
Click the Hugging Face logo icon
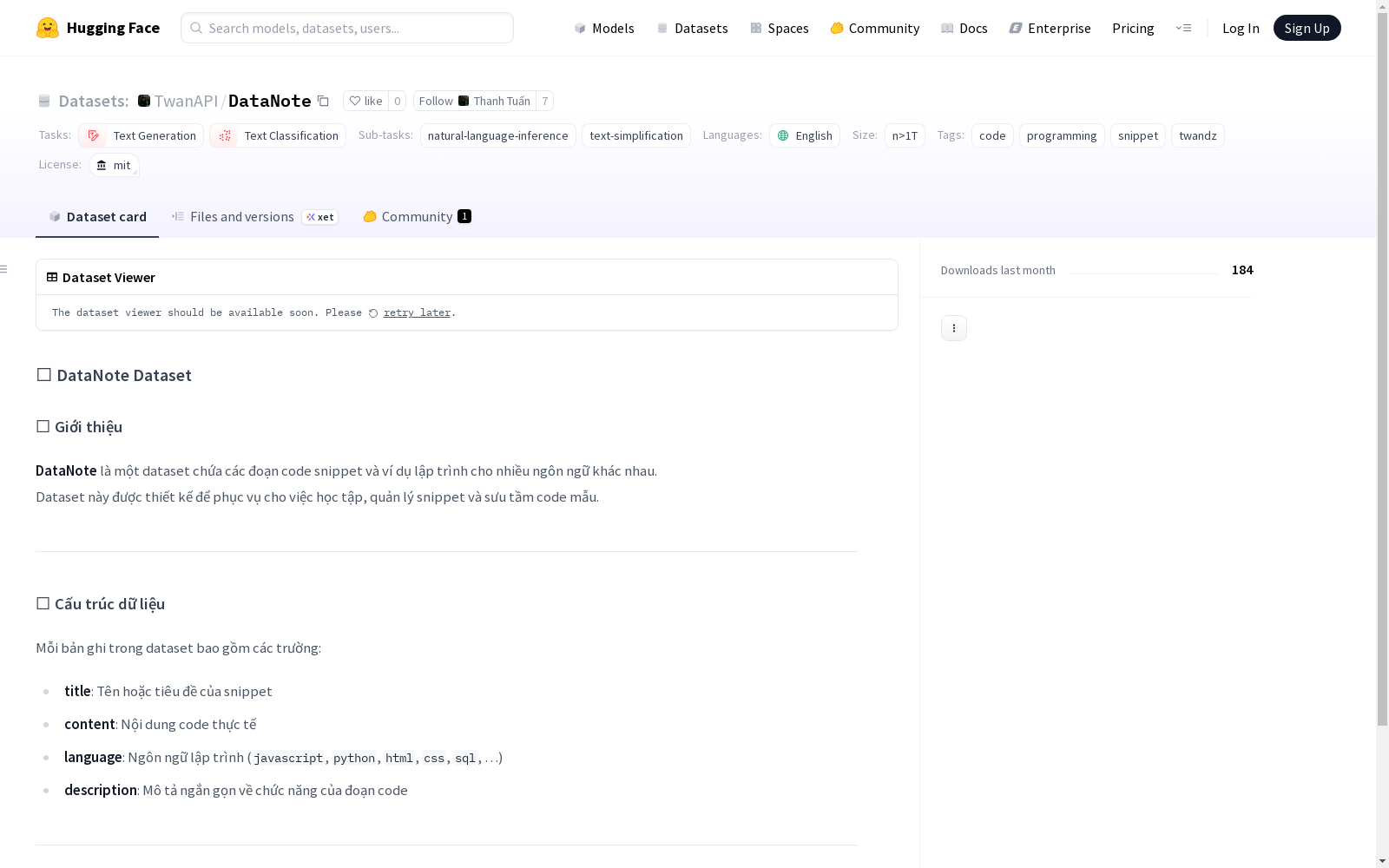point(48,28)
